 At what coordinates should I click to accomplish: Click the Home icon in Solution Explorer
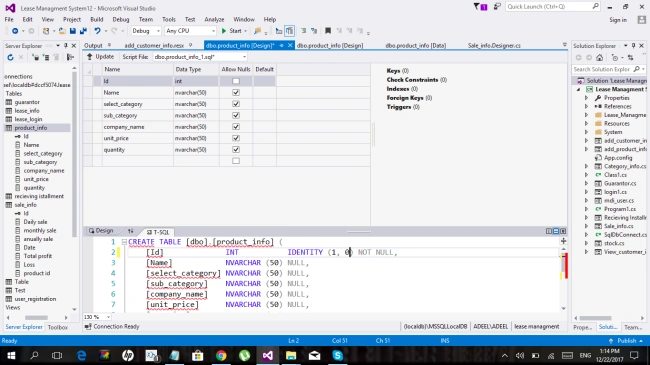tap(599, 58)
